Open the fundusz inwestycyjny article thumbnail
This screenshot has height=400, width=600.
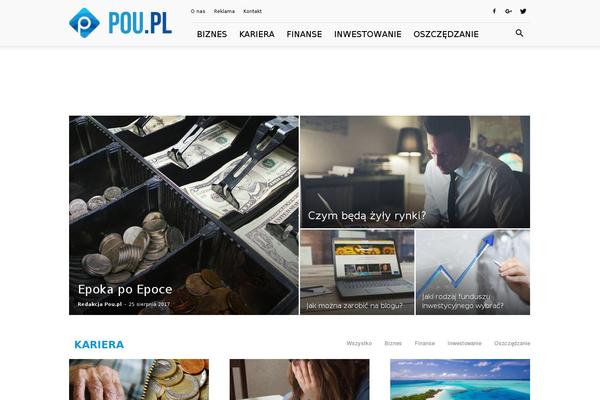point(473,272)
